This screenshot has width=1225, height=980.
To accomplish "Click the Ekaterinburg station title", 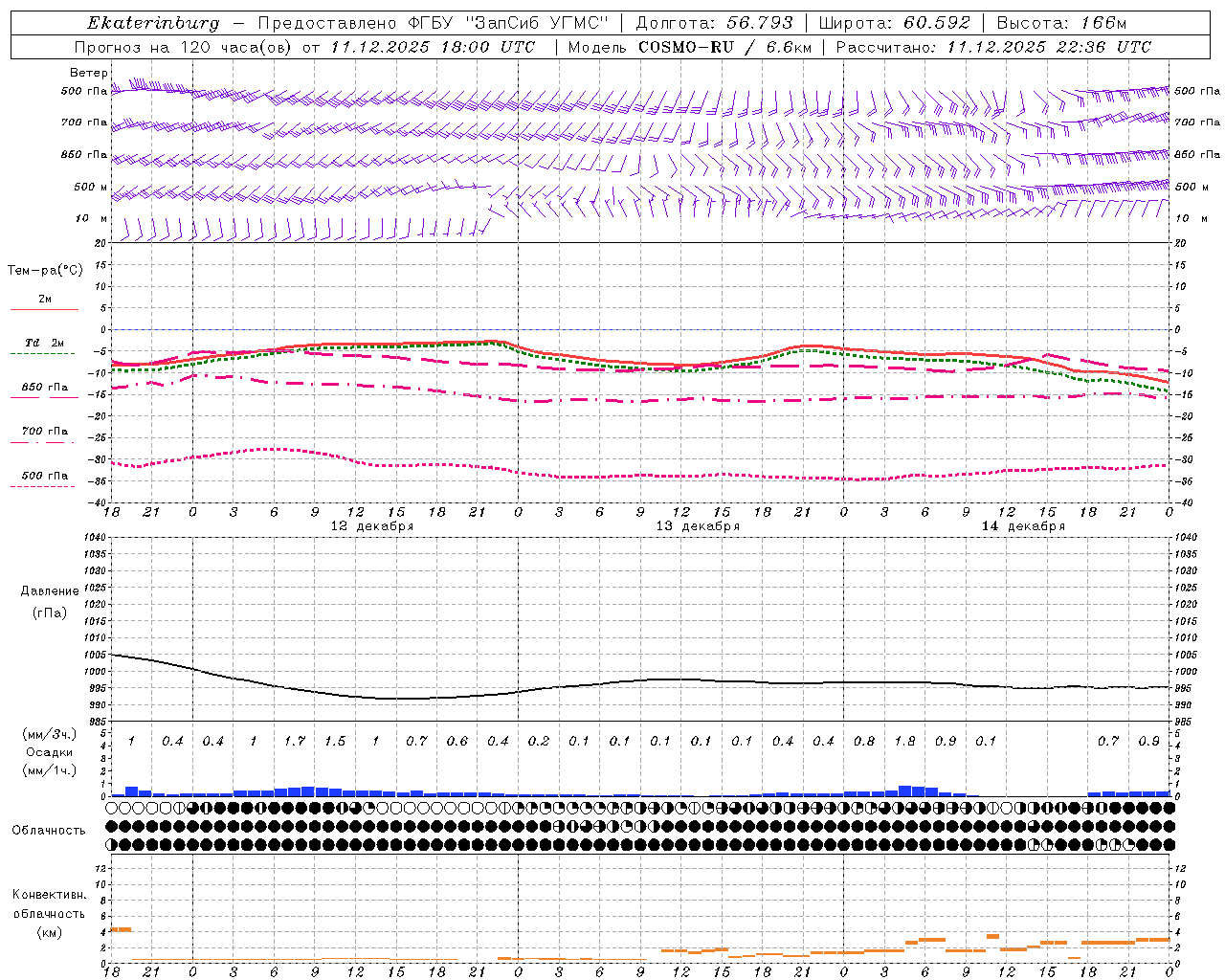I will click(x=153, y=23).
